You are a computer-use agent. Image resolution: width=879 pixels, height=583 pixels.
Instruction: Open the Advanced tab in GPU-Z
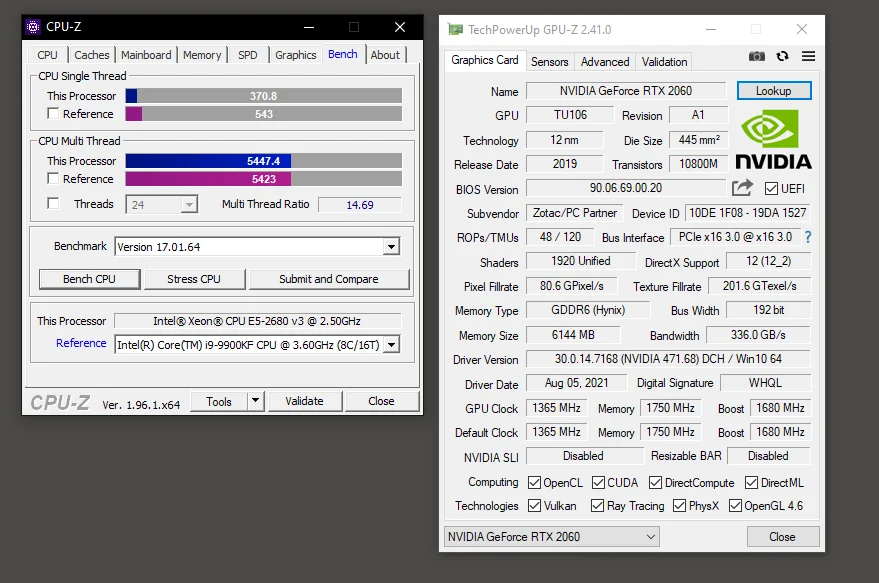pyautogui.click(x=605, y=62)
